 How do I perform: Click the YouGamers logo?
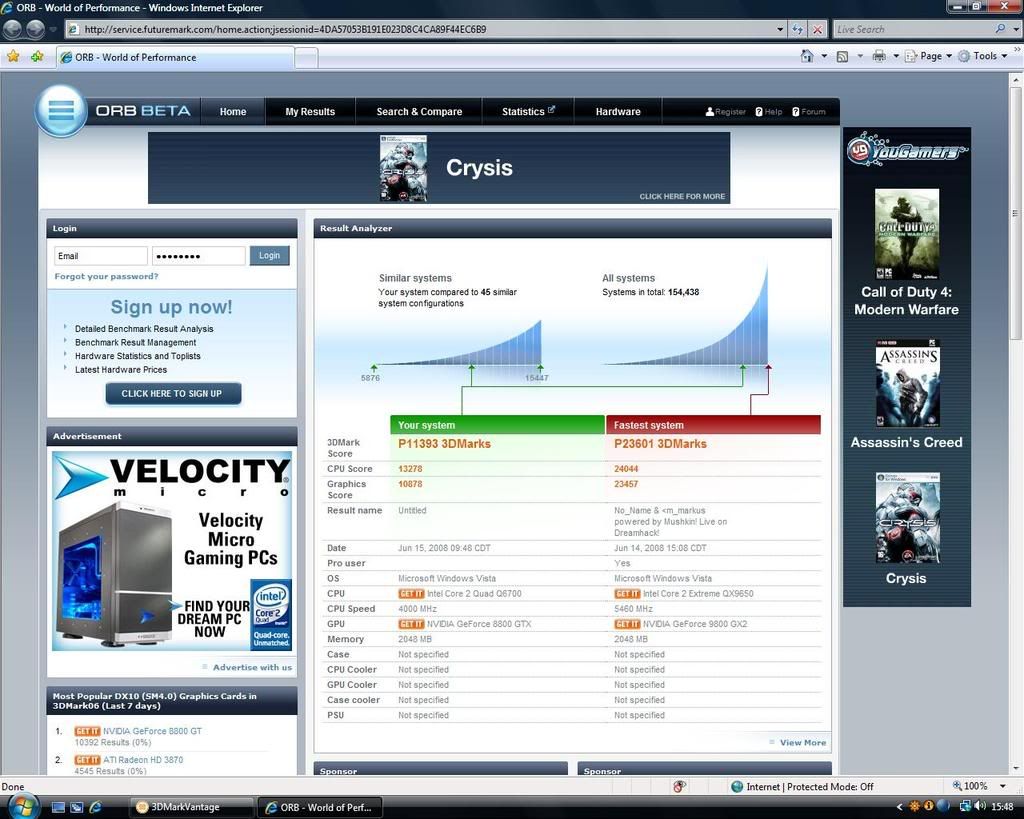click(906, 150)
